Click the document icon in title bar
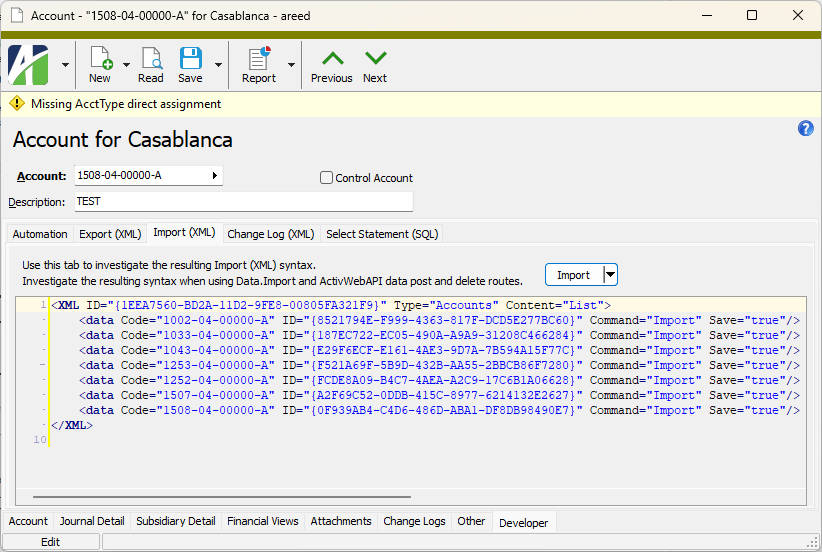The height and width of the screenshot is (552, 822). (17, 16)
